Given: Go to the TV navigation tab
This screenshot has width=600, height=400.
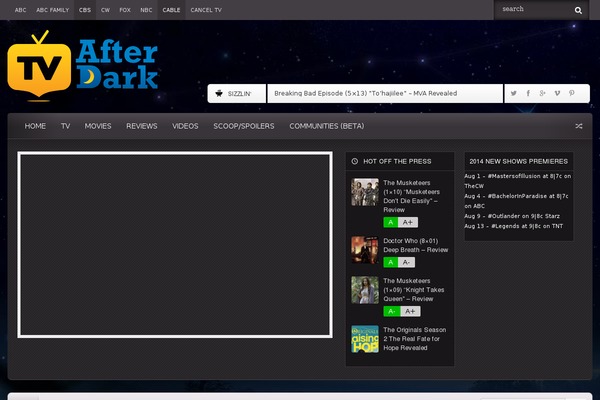Looking at the screenshot, I should point(65,126).
